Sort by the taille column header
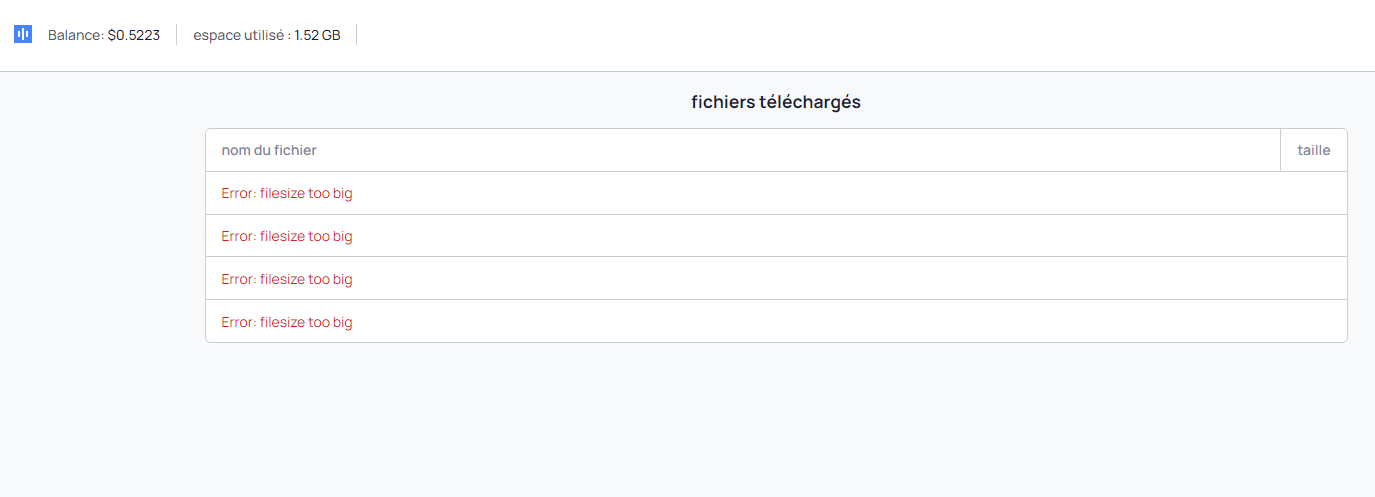The height and width of the screenshot is (497, 1375). [1314, 150]
